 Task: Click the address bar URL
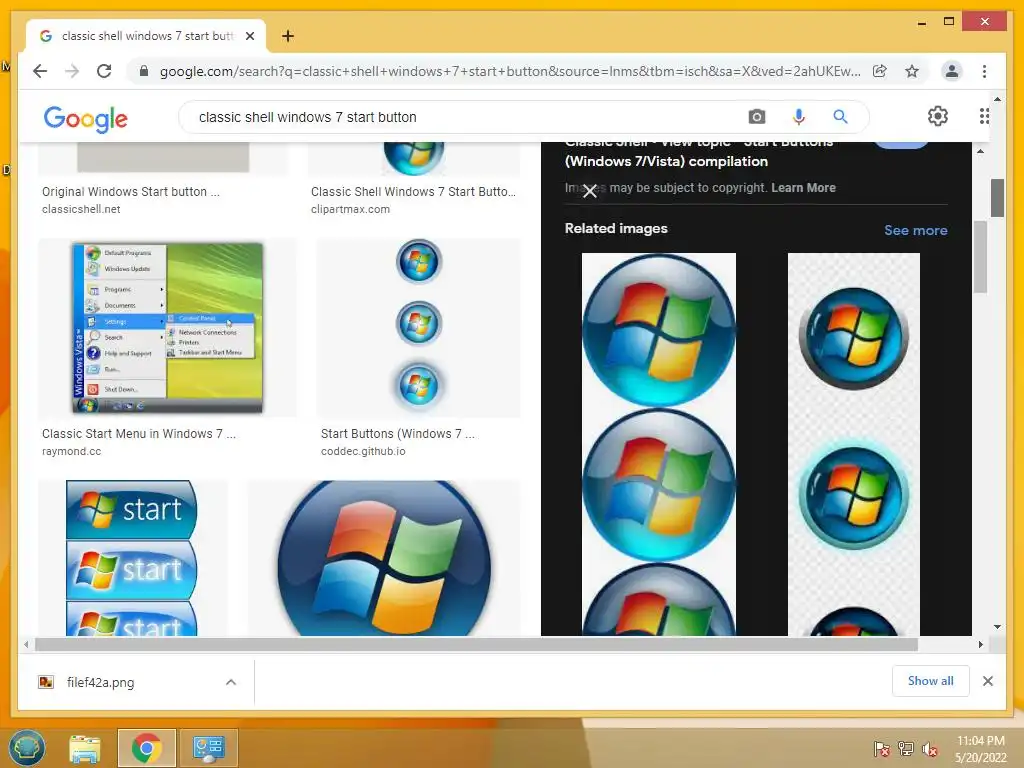(x=510, y=71)
